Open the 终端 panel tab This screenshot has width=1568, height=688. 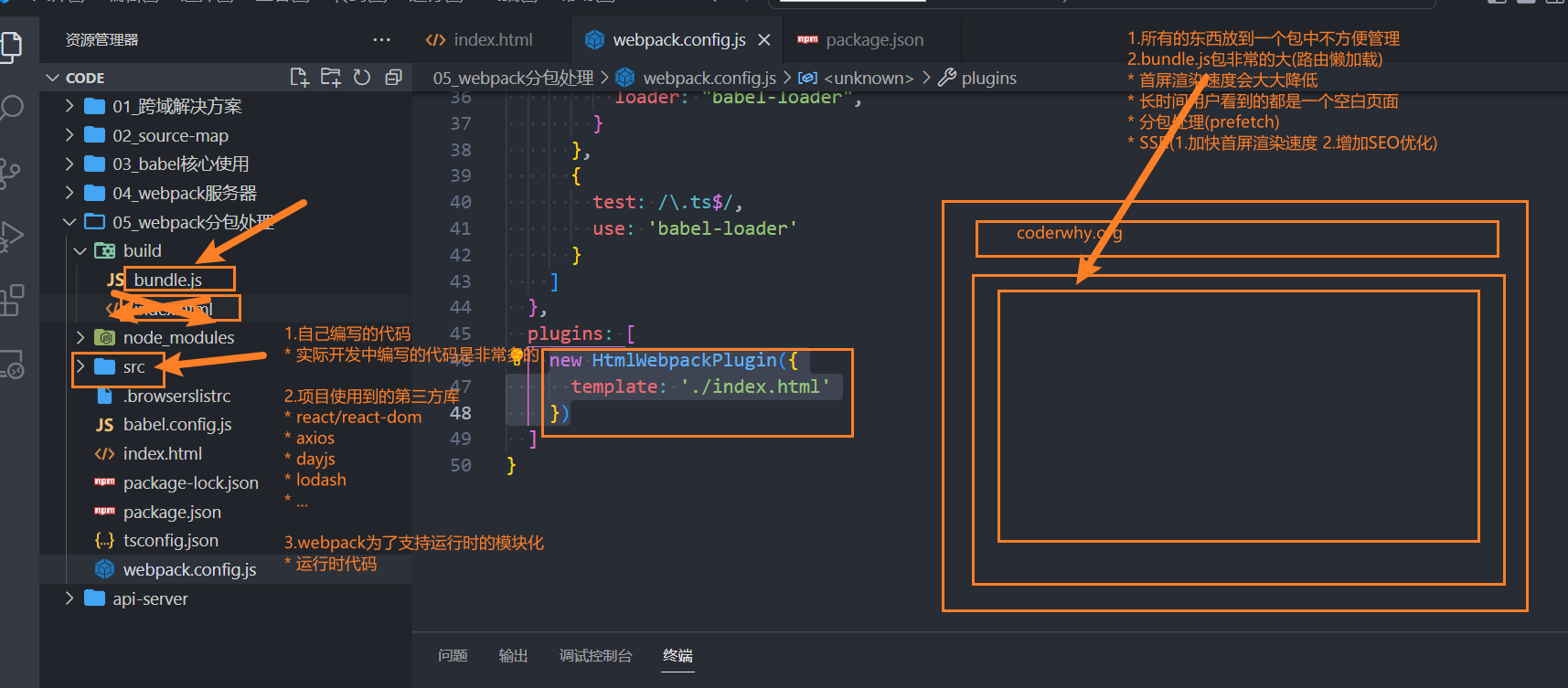coord(677,656)
